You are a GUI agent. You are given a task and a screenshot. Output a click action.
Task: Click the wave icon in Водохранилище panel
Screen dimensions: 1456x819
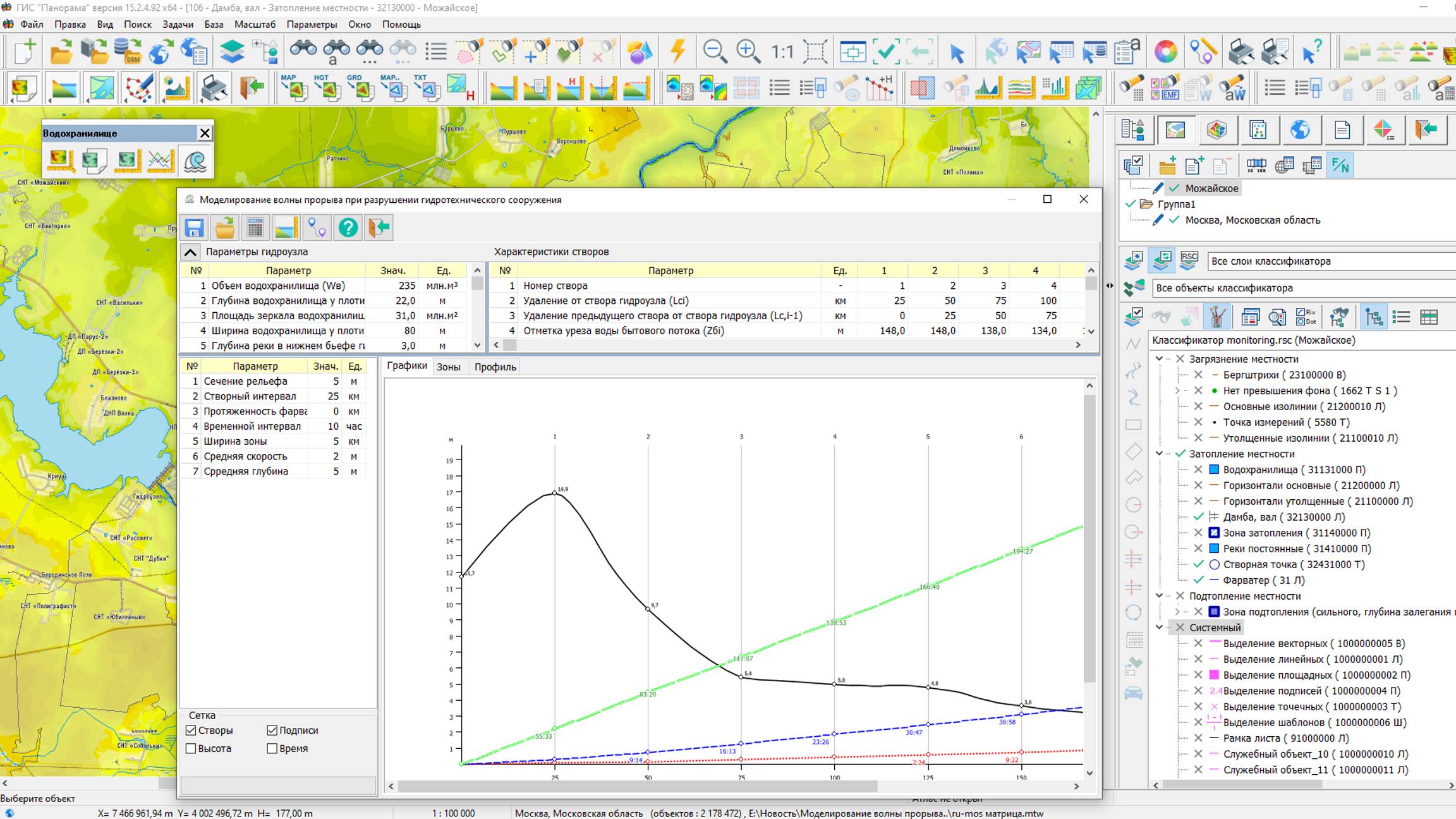click(195, 161)
